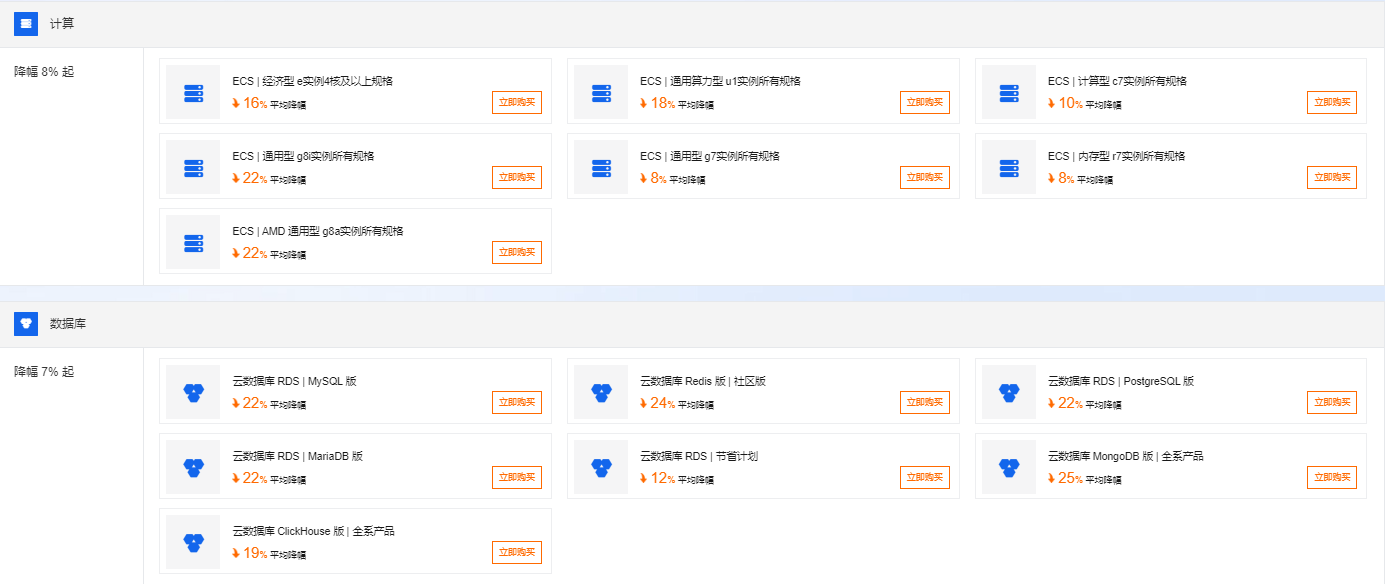Click 立即购买 for RDS MariaDB 版
This screenshot has width=1385, height=584.
(517, 477)
